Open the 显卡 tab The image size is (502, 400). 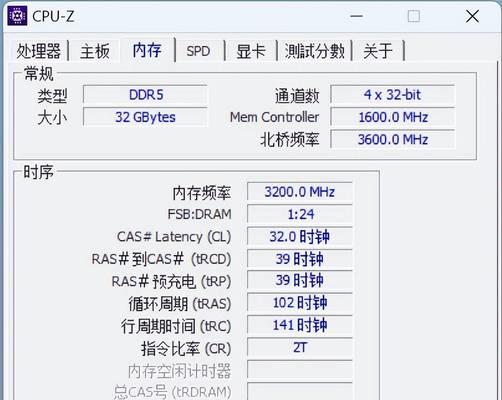(251, 51)
